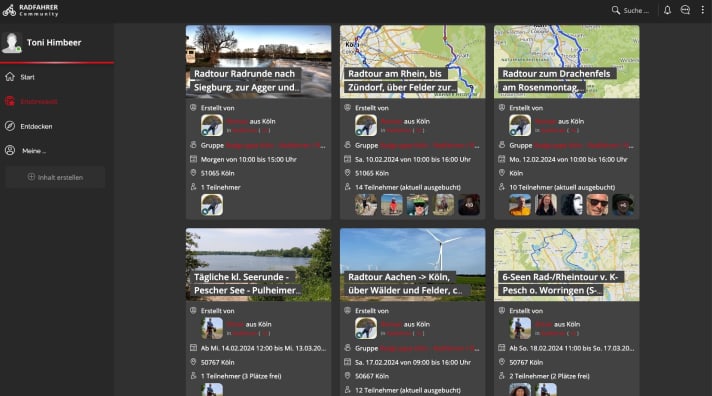The image size is (712, 396).
Task: Open group link on Drachenfels card
Action: [584, 146]
